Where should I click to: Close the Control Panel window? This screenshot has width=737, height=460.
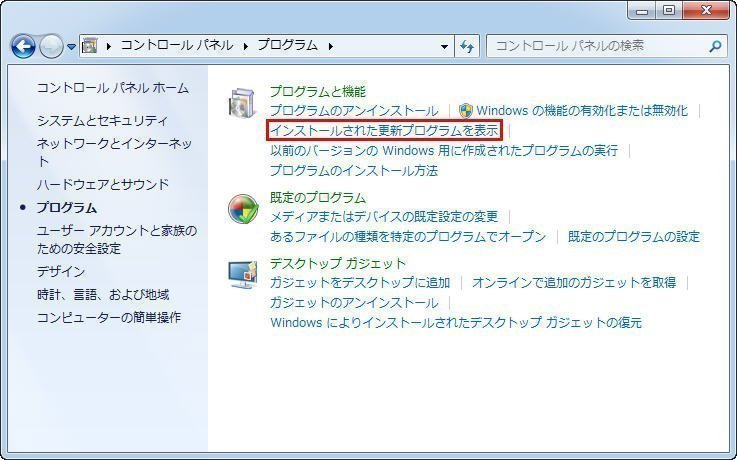point(706,10)
